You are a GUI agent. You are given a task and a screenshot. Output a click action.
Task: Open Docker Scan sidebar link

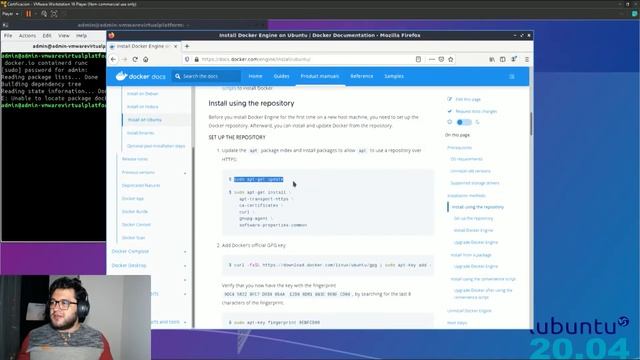(x=133, y=238)
